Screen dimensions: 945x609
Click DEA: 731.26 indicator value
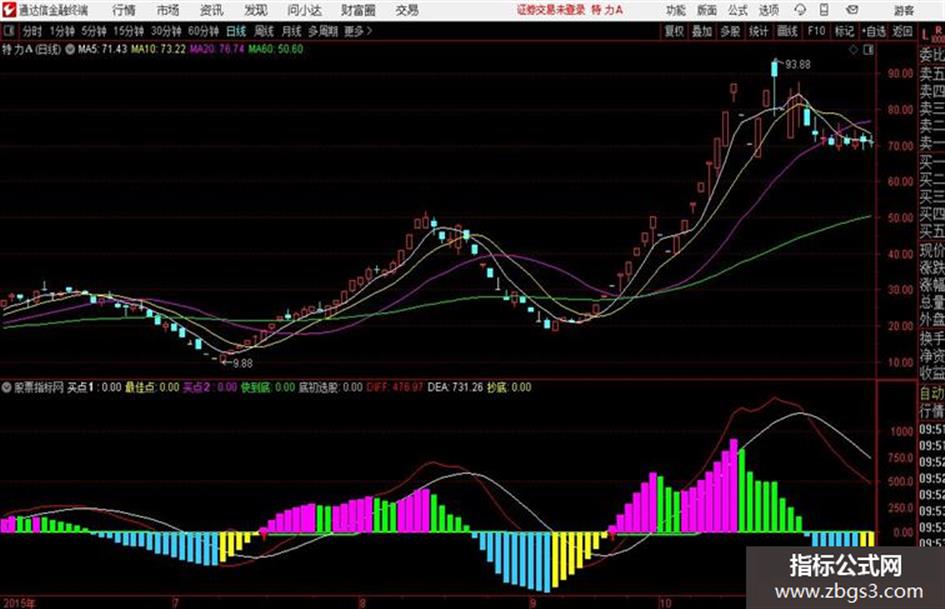coord(455,387)
